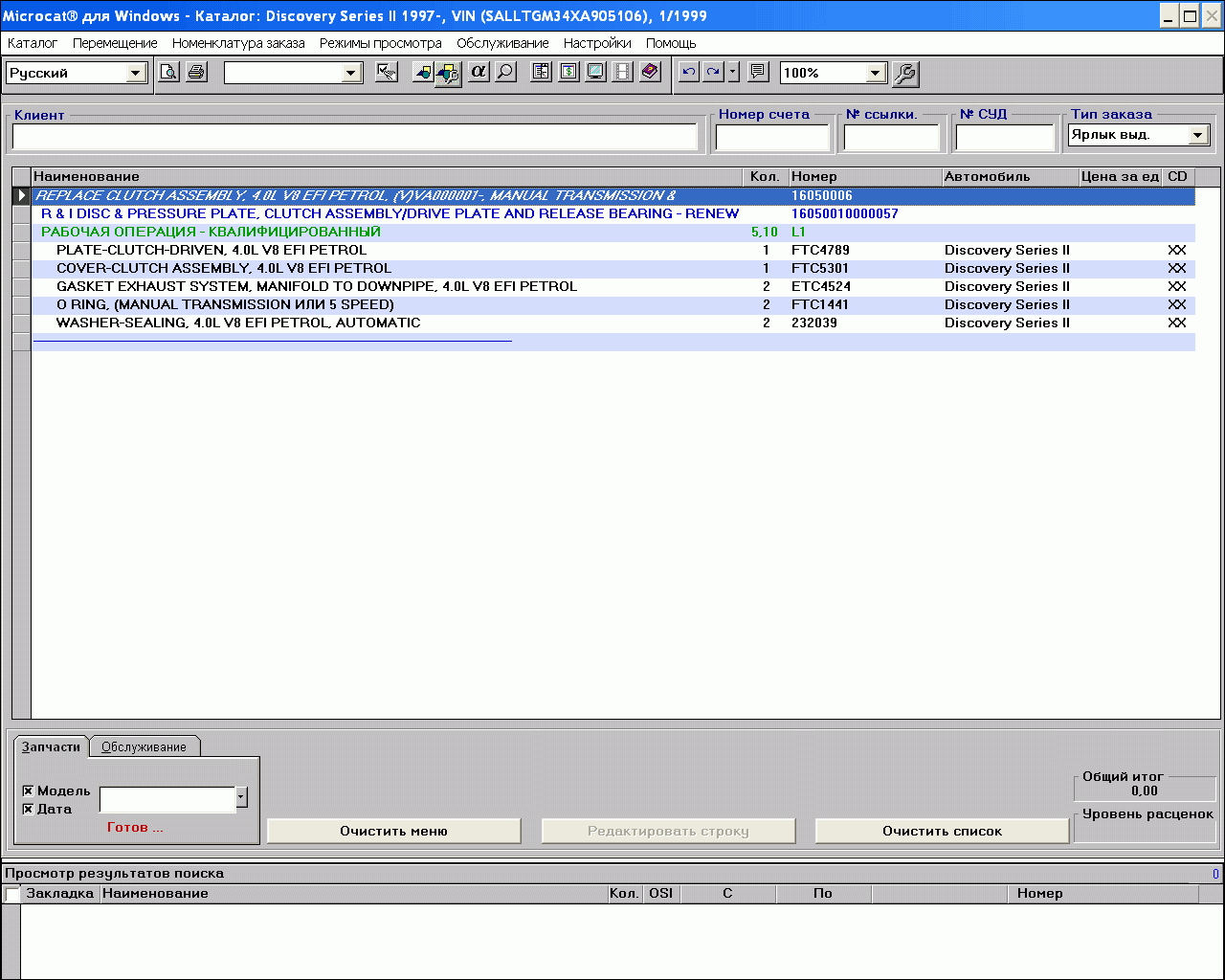Open the Режимы просмотра menu

pos(381,43)
